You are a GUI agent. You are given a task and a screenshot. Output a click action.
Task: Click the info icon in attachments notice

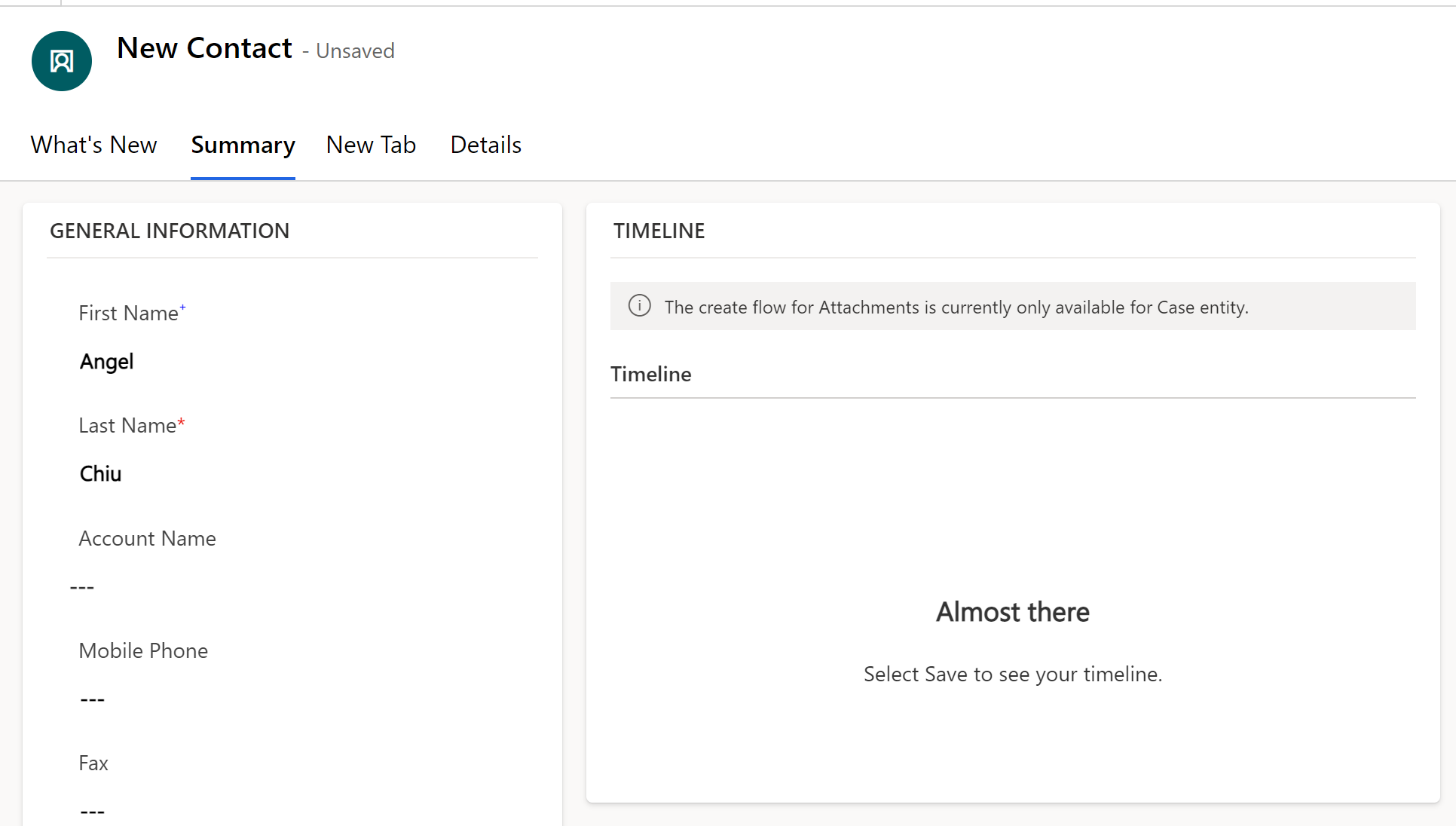tap(639, 306)
